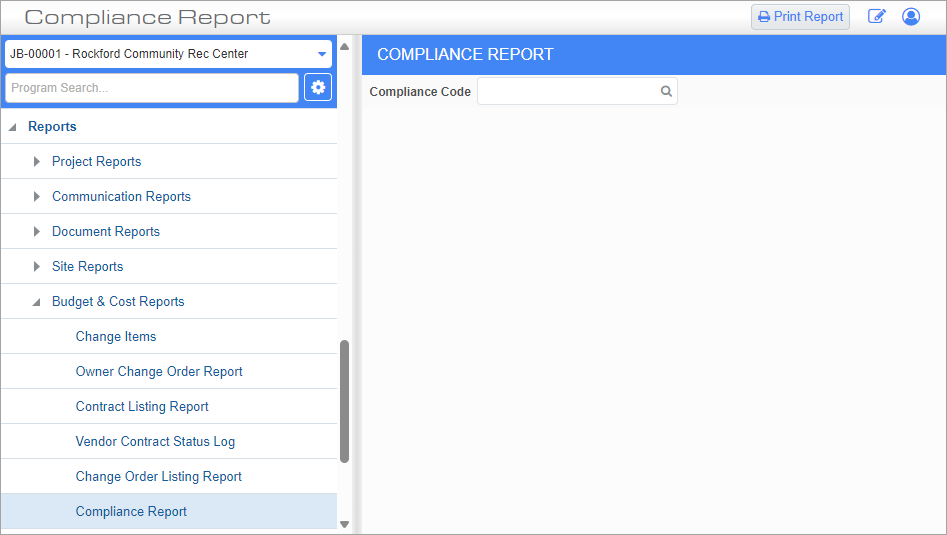Open the user profile icon
The image size is (947, 535).
coord(911,17)
